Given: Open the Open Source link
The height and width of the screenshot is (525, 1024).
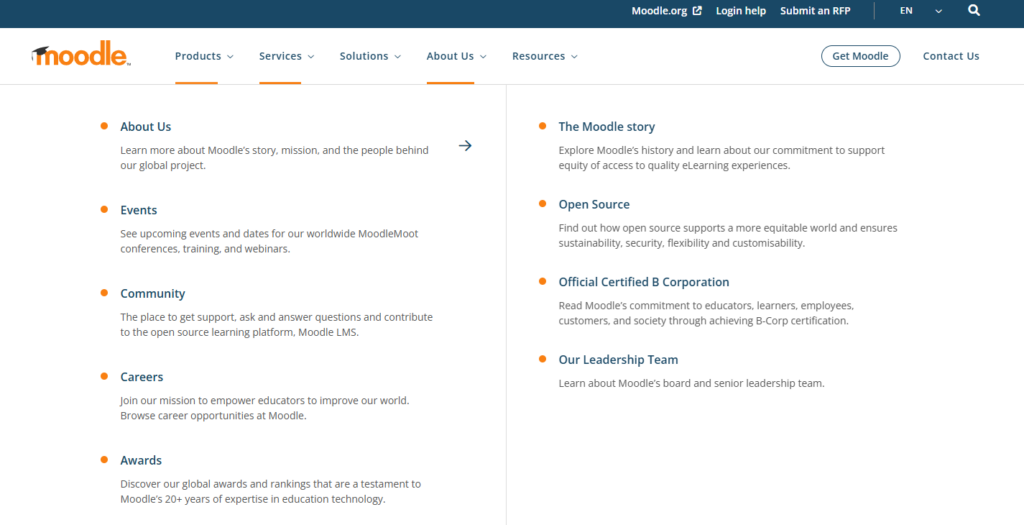Looking at the screenshot, I should (x=594, y=204).
